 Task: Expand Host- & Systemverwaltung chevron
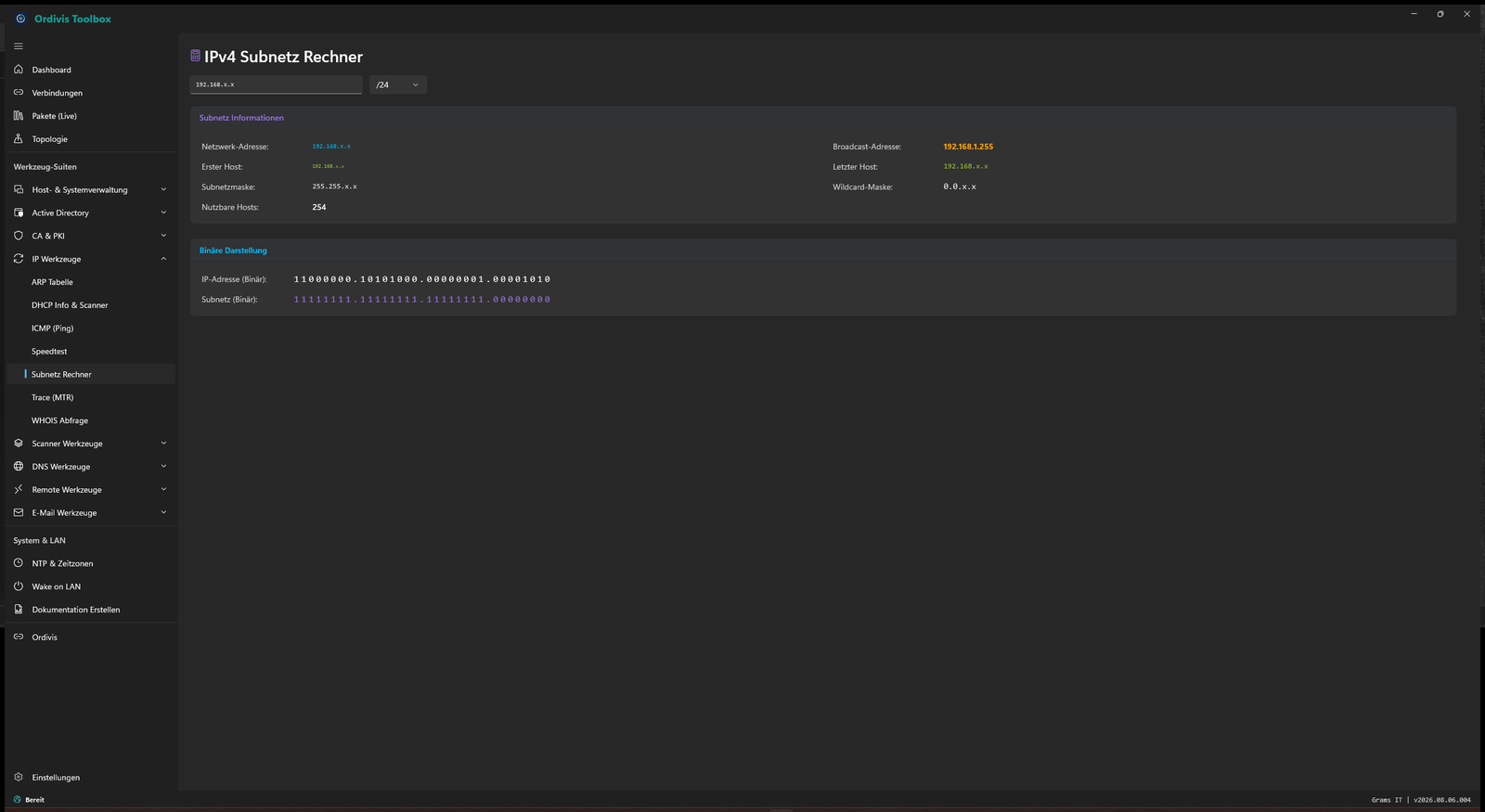coord(163,189)
